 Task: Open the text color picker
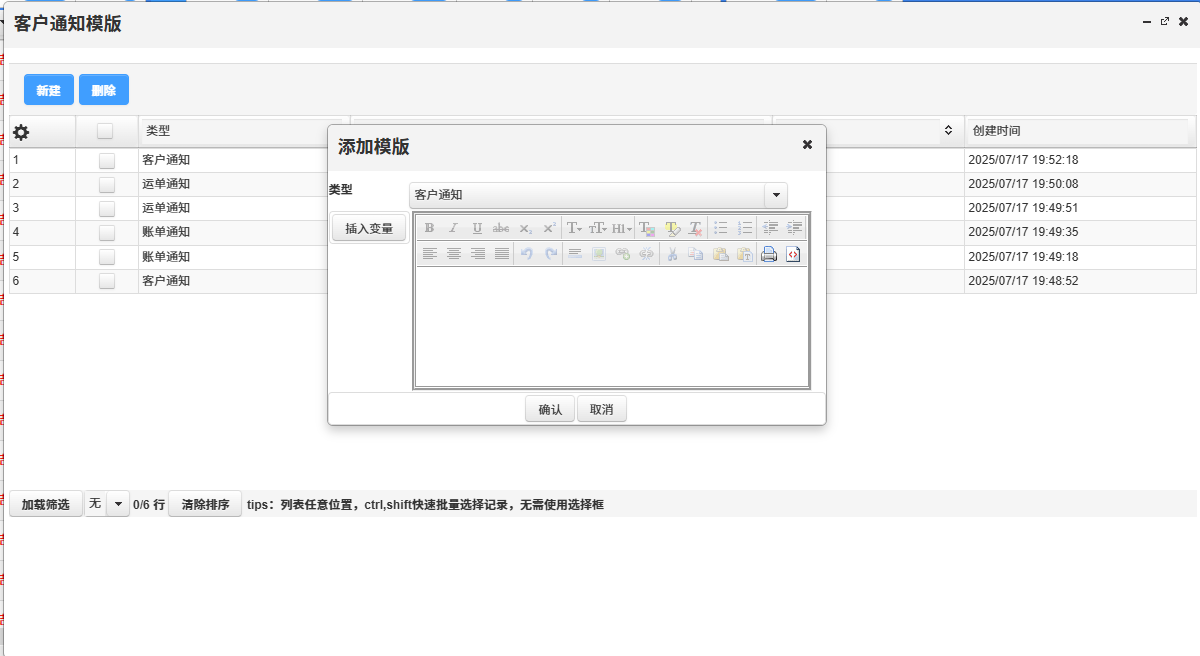click(647, 228)
